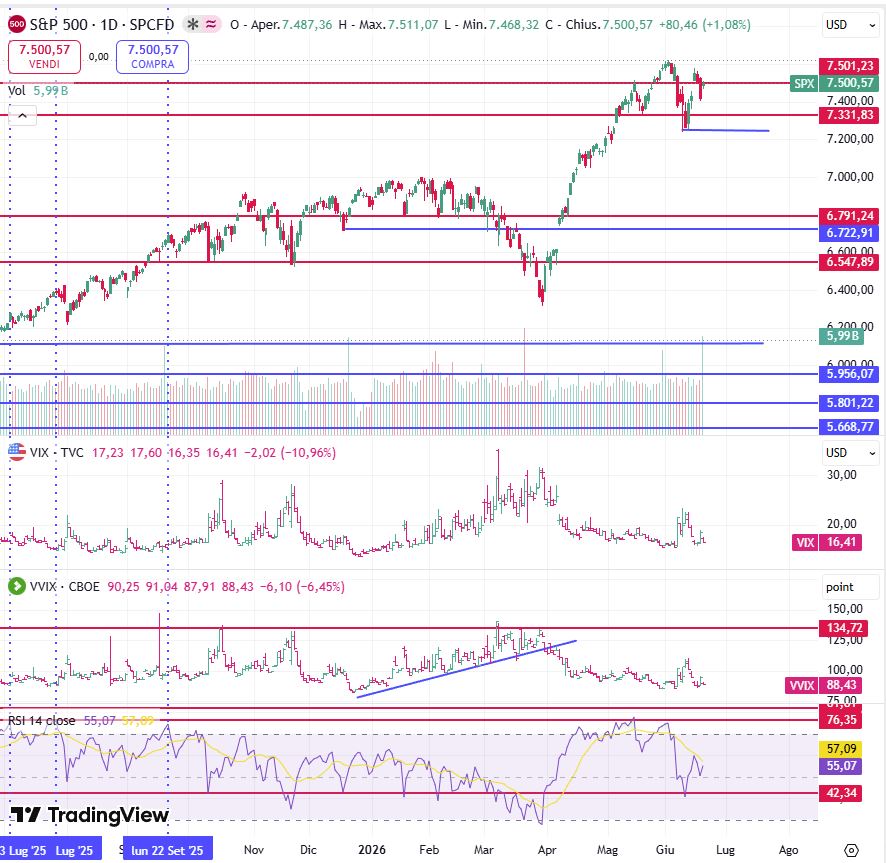The width and height of the screenshot is (886, 863).
Task: Click the green VVIX symbol icon
Action: click(17, 586)
